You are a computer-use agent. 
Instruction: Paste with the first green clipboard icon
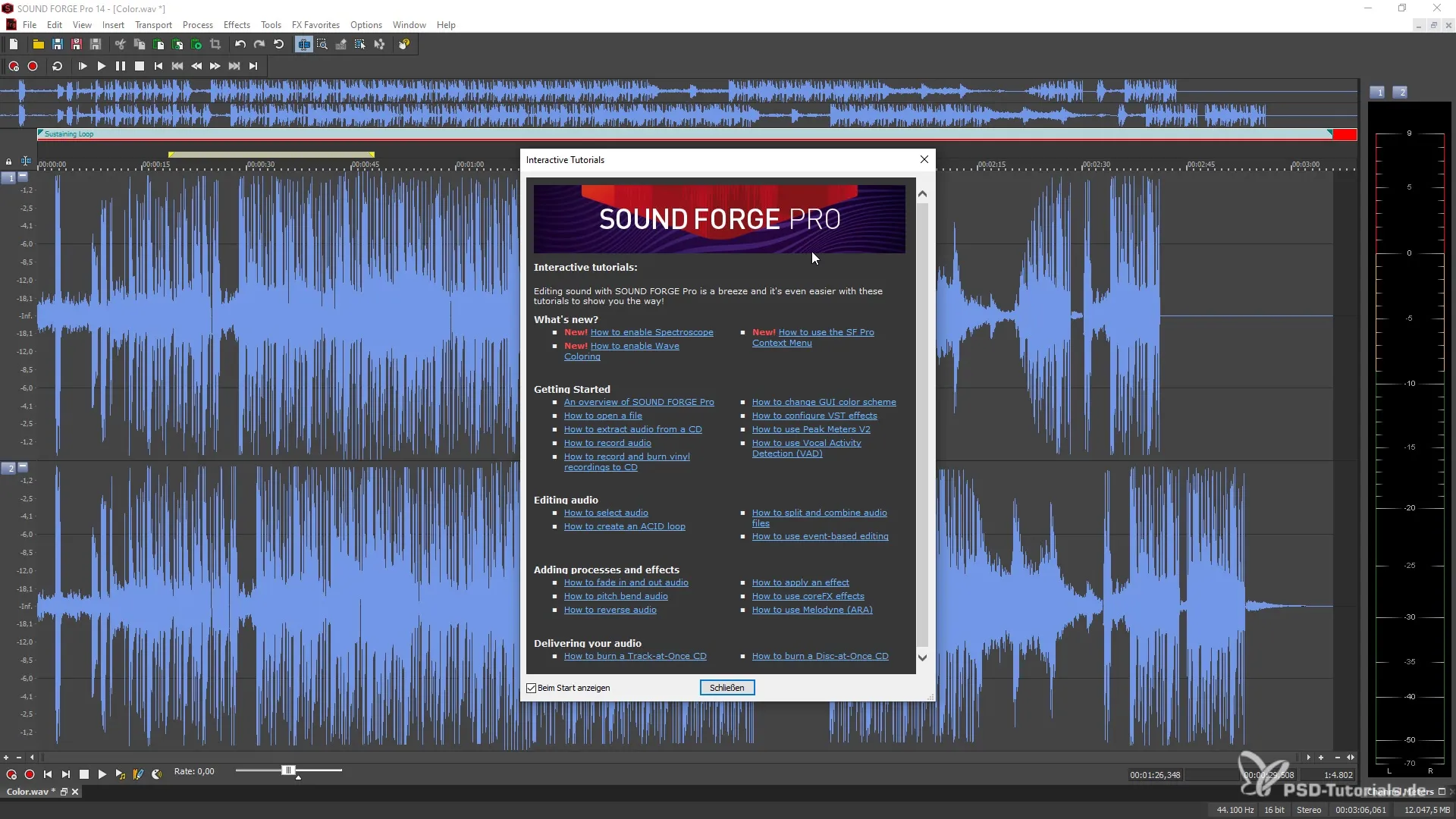click(158, 45)
